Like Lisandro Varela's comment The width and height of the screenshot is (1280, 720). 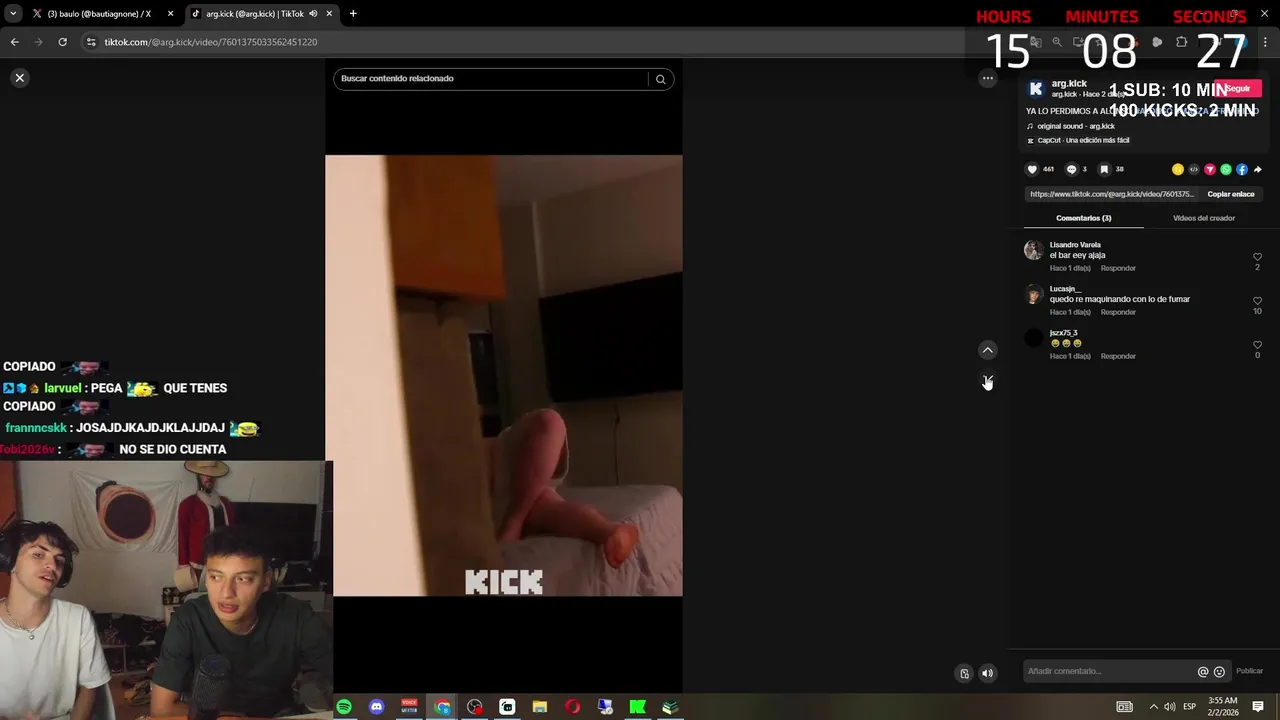pyautogui.click(x=1257, y=257)
